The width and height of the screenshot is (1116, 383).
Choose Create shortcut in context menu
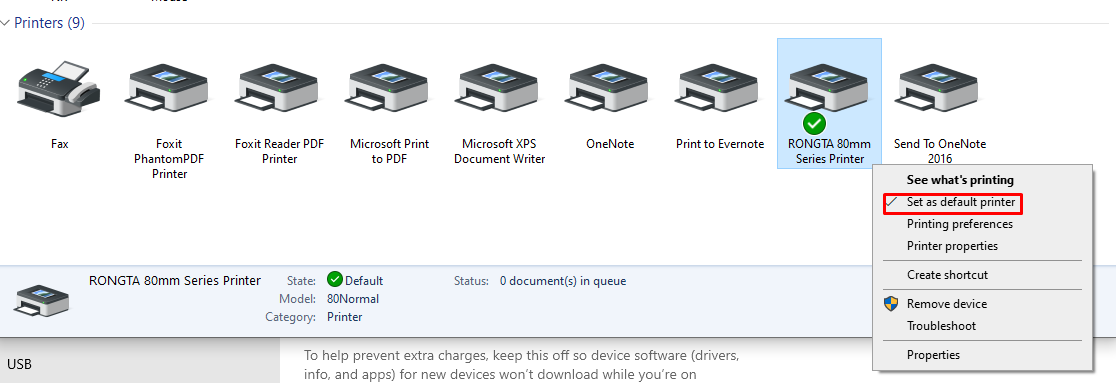point(947,275)
